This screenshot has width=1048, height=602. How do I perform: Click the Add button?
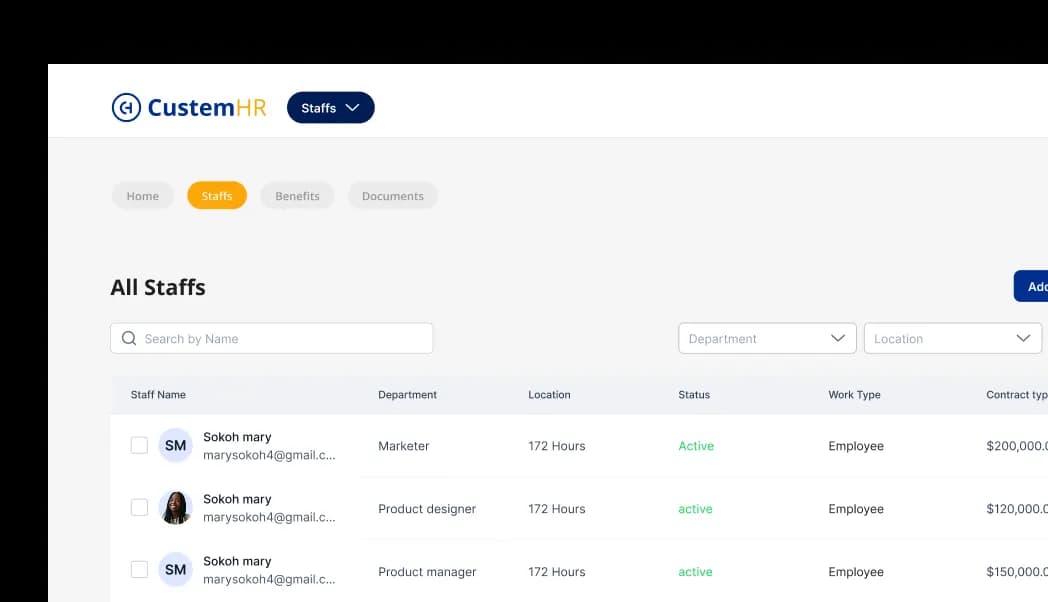click(1036, 286)
